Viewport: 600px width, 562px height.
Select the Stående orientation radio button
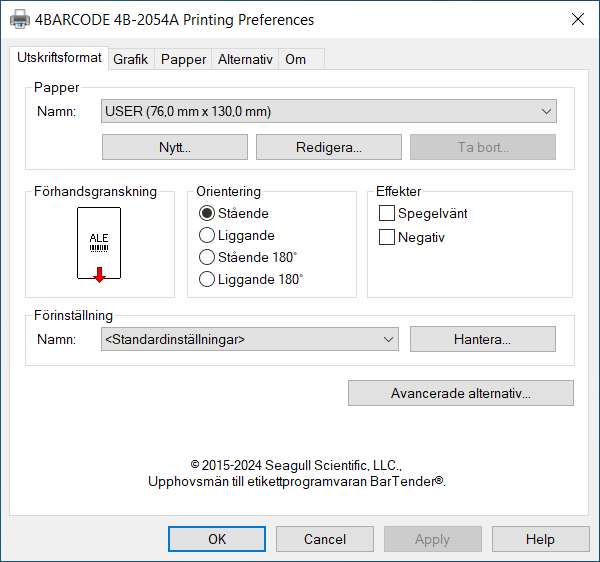click(x=208, y=213)
